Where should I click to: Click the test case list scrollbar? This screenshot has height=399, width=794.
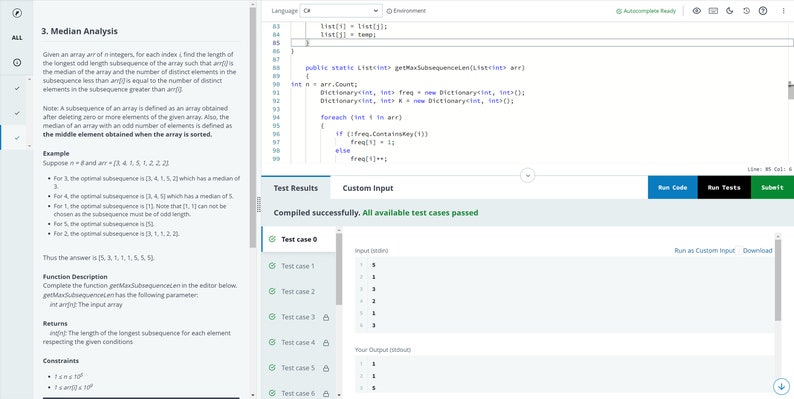click(339, 269)
